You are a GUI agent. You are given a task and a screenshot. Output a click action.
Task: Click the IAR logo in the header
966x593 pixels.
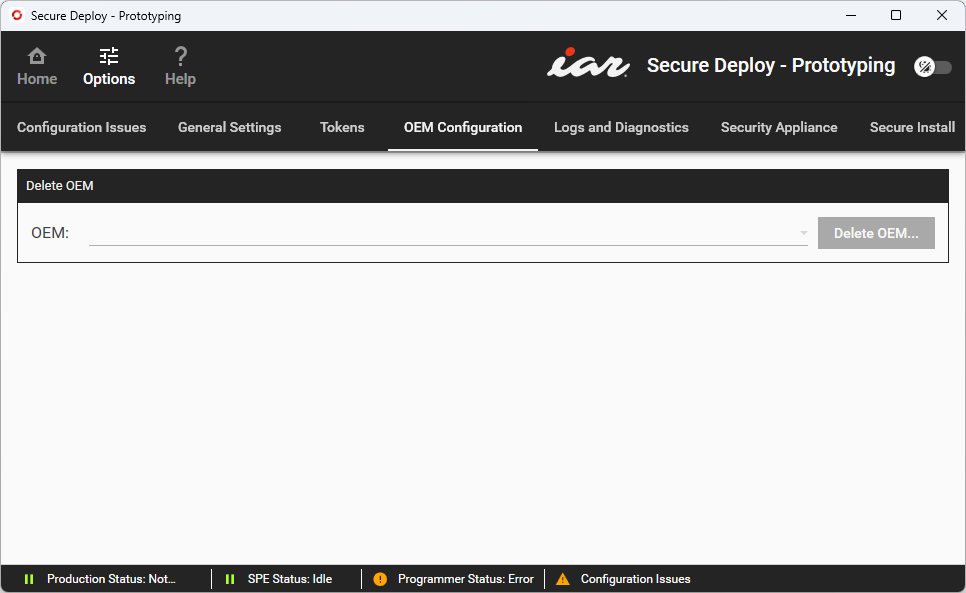(588, 64)
